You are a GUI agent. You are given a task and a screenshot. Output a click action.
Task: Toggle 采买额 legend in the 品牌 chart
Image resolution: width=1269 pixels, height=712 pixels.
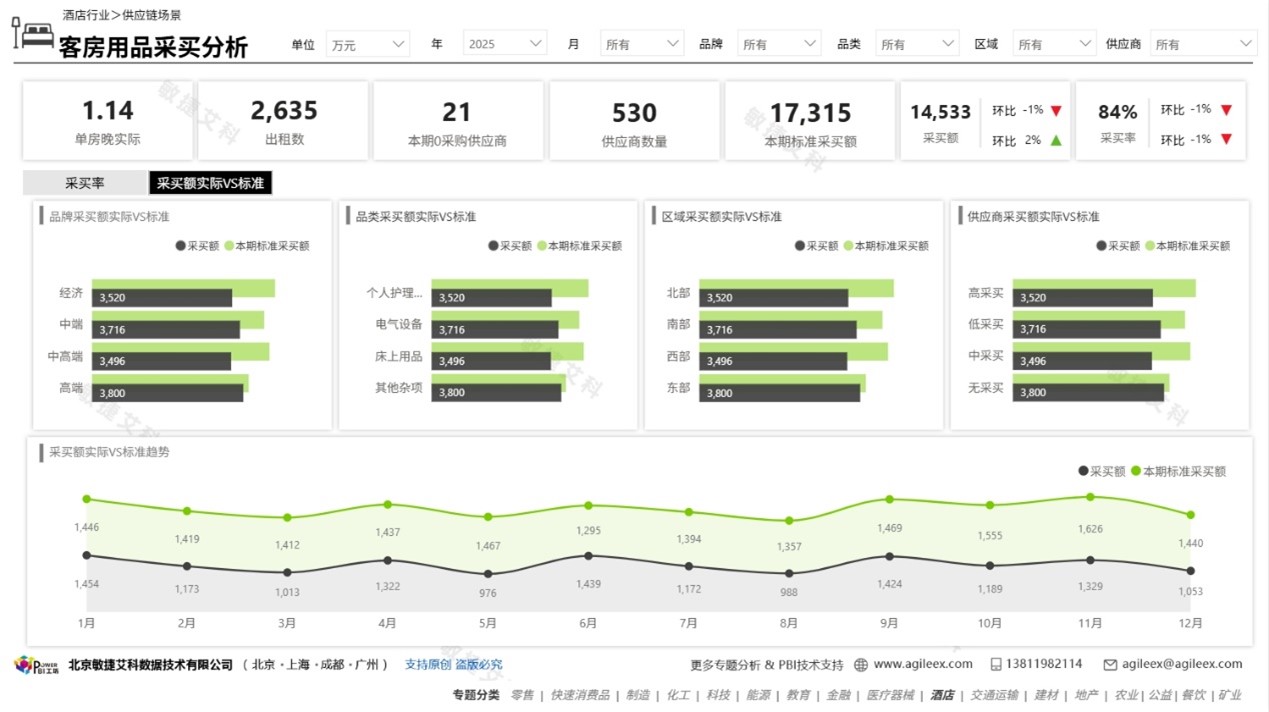(198, 246)
